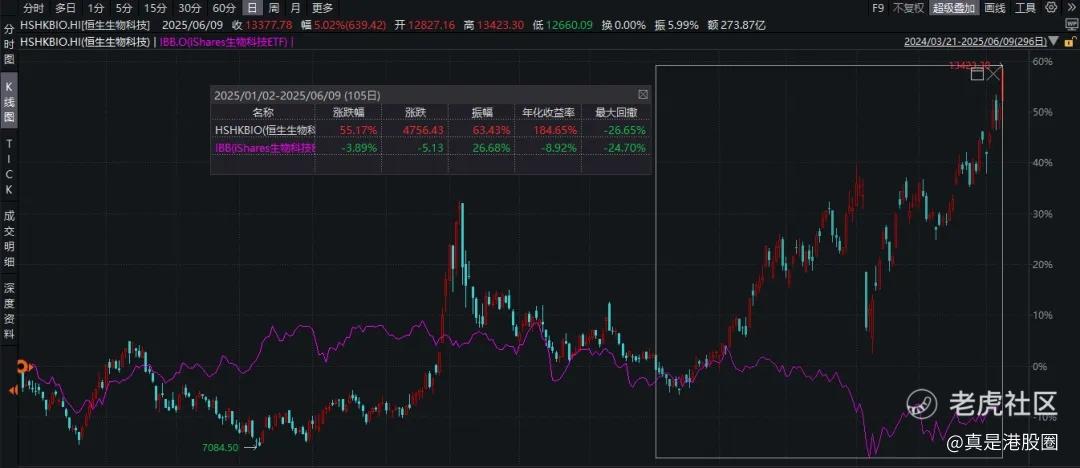Select K线图 in the left sidebar
This screenshot has width=1080, height=468.
click(9, 100)
